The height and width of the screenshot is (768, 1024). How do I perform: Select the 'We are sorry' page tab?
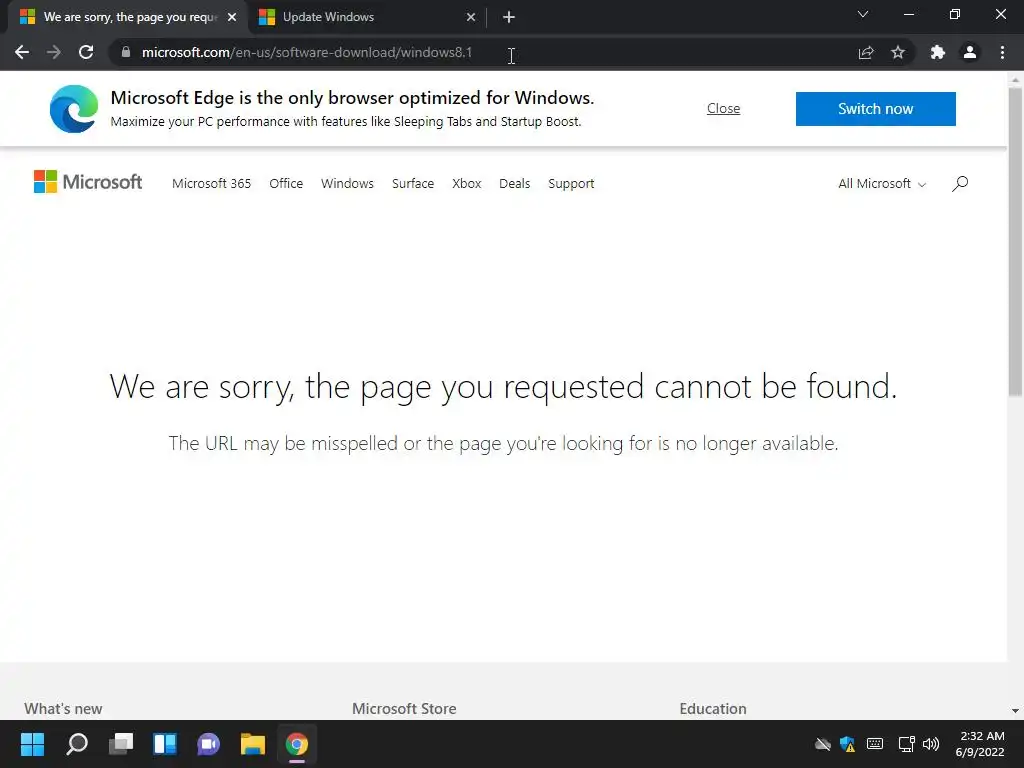tap(127, 17)
